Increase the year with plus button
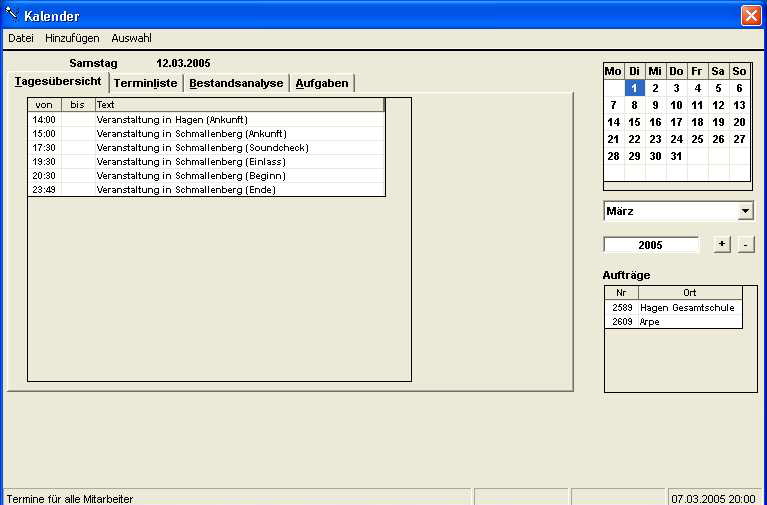 [722, 244]
